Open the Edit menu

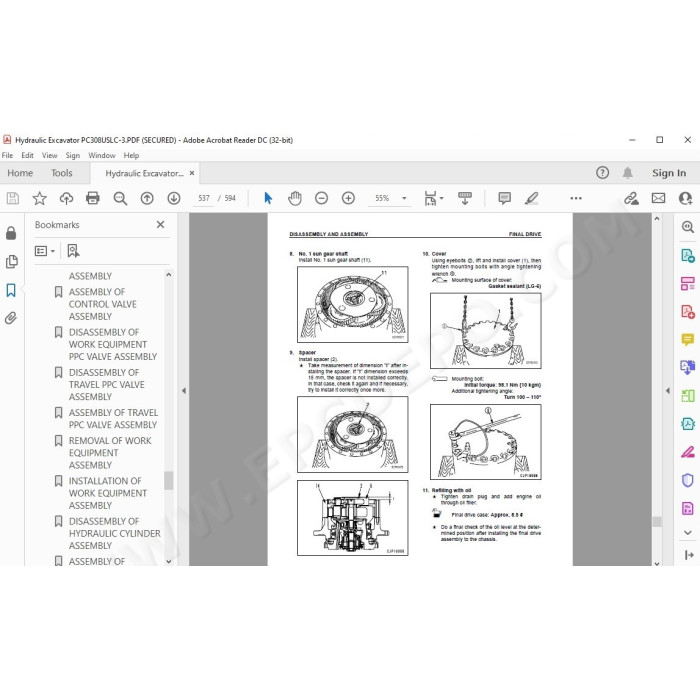click(x=27, y=155)
